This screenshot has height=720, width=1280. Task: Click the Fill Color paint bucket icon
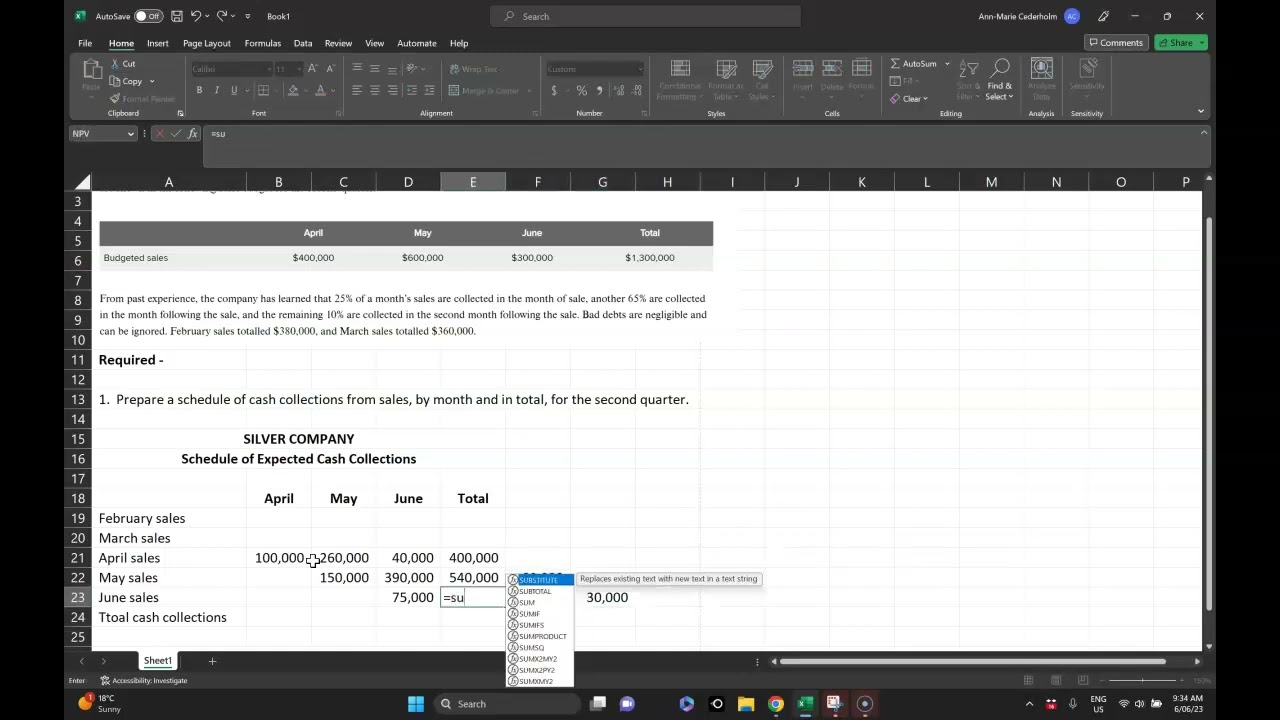tap(293, 90)
